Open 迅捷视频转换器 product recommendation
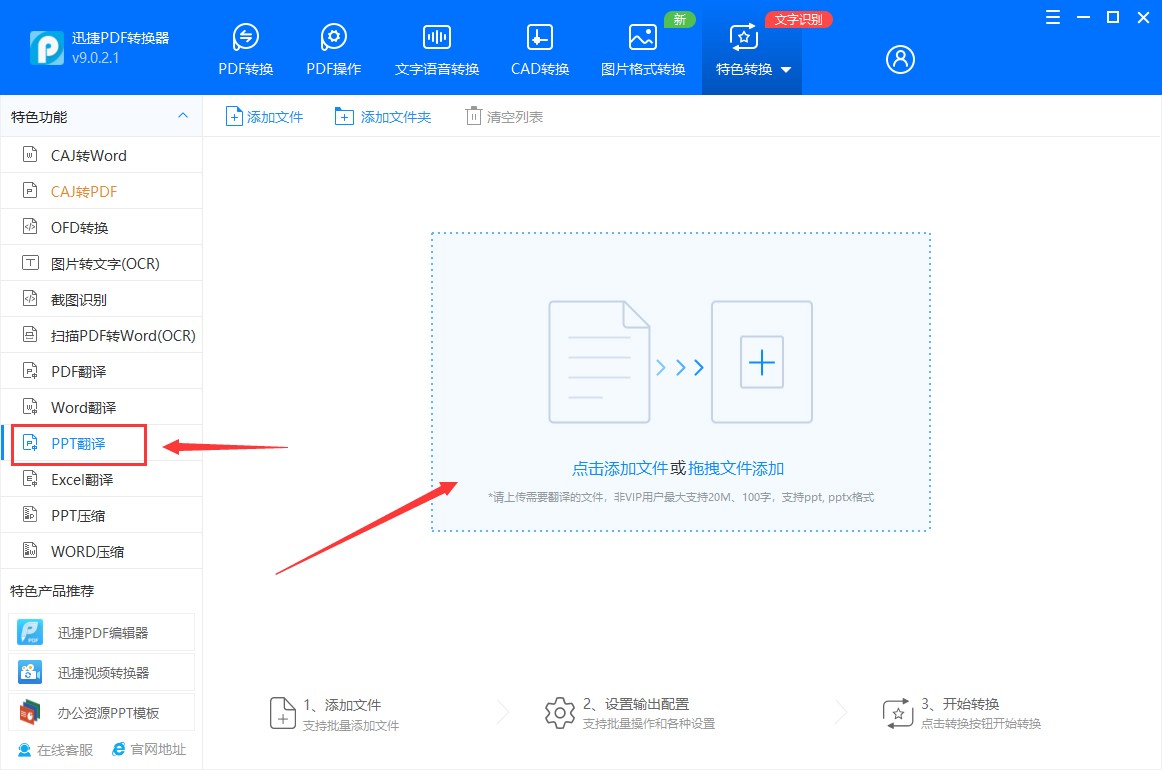The image size is (1162, 770). pos(102,672)
